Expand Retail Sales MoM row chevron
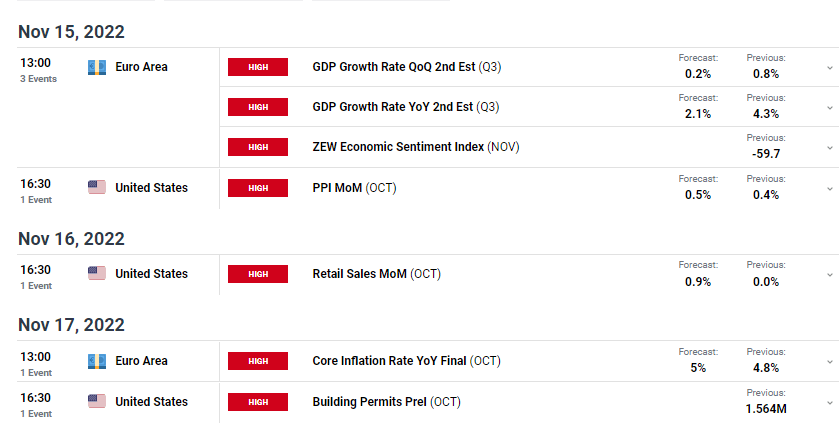 point(830,275)
